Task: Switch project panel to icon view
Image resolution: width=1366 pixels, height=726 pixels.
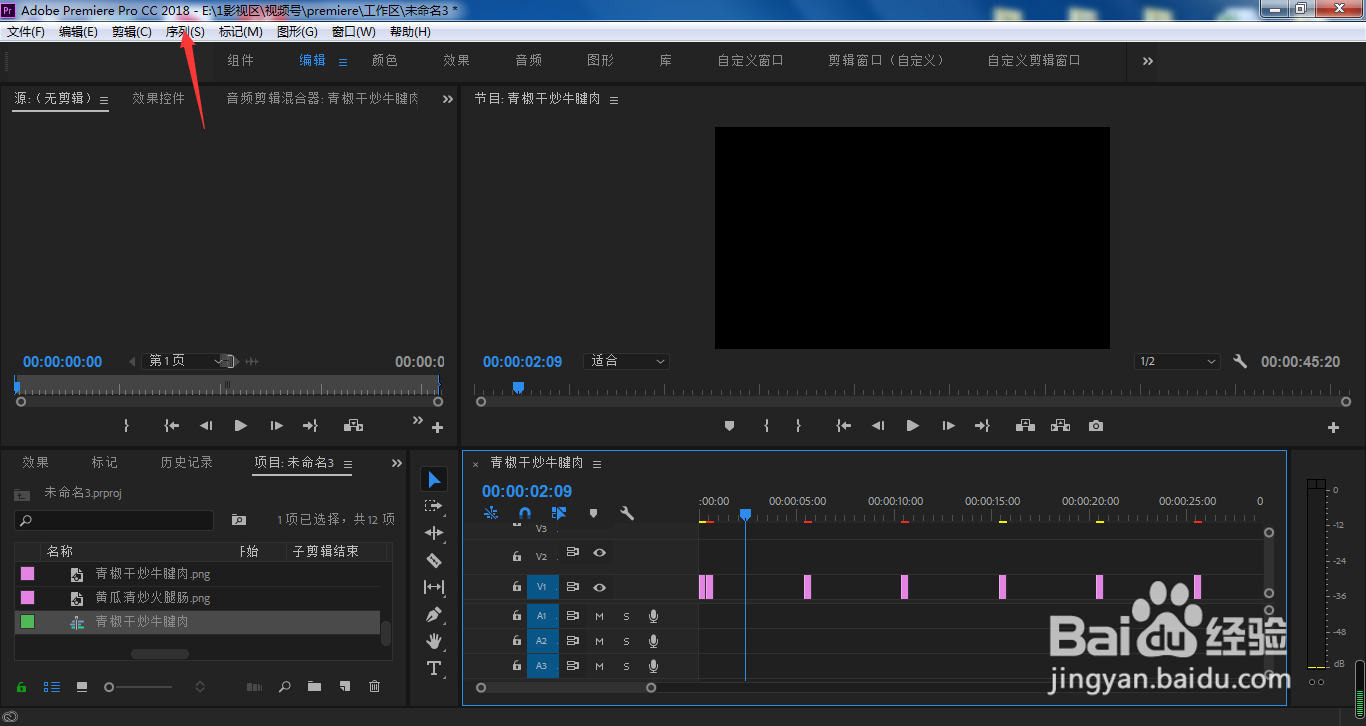Action: click(82, 687)
